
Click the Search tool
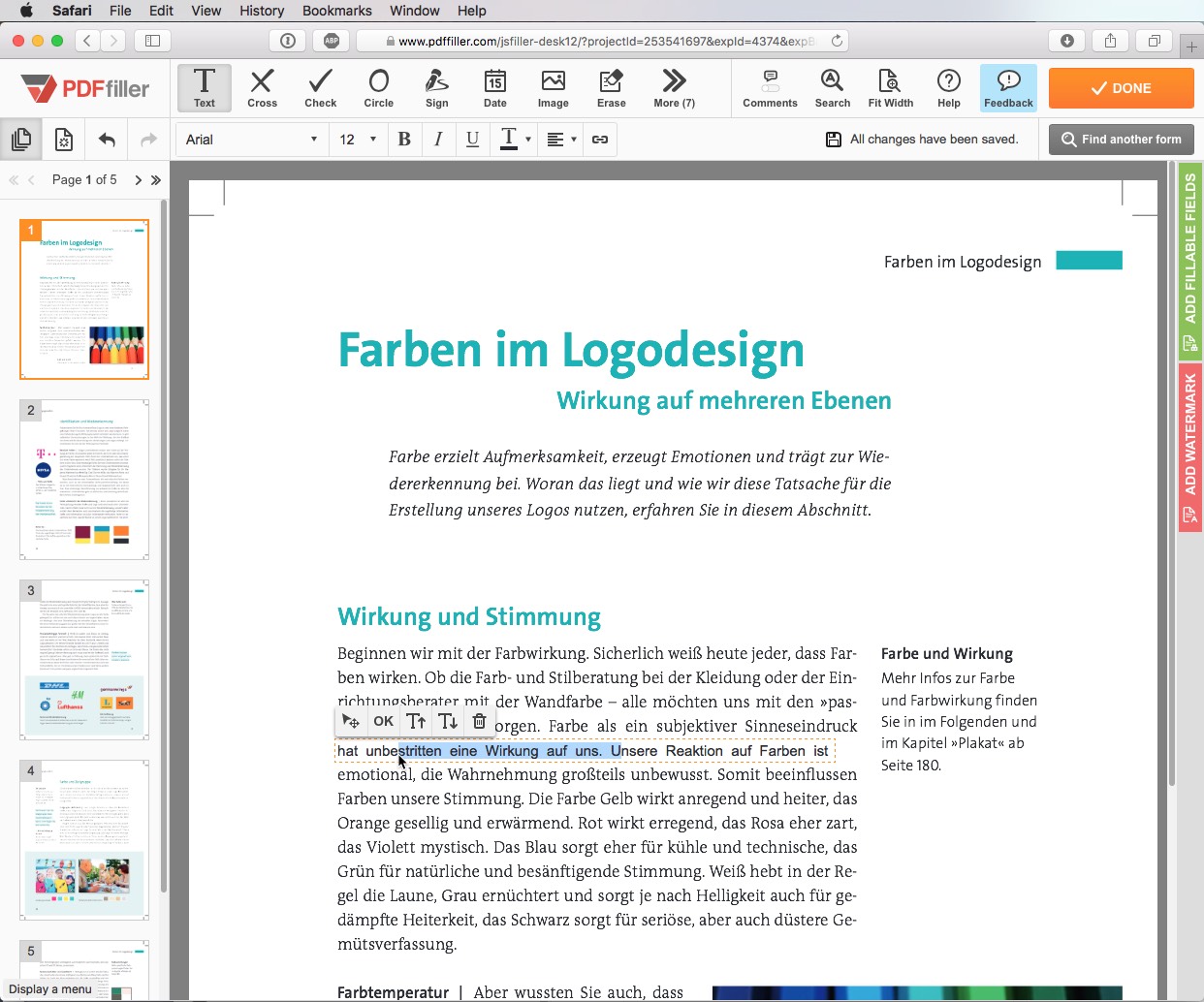tap(833, 88)
